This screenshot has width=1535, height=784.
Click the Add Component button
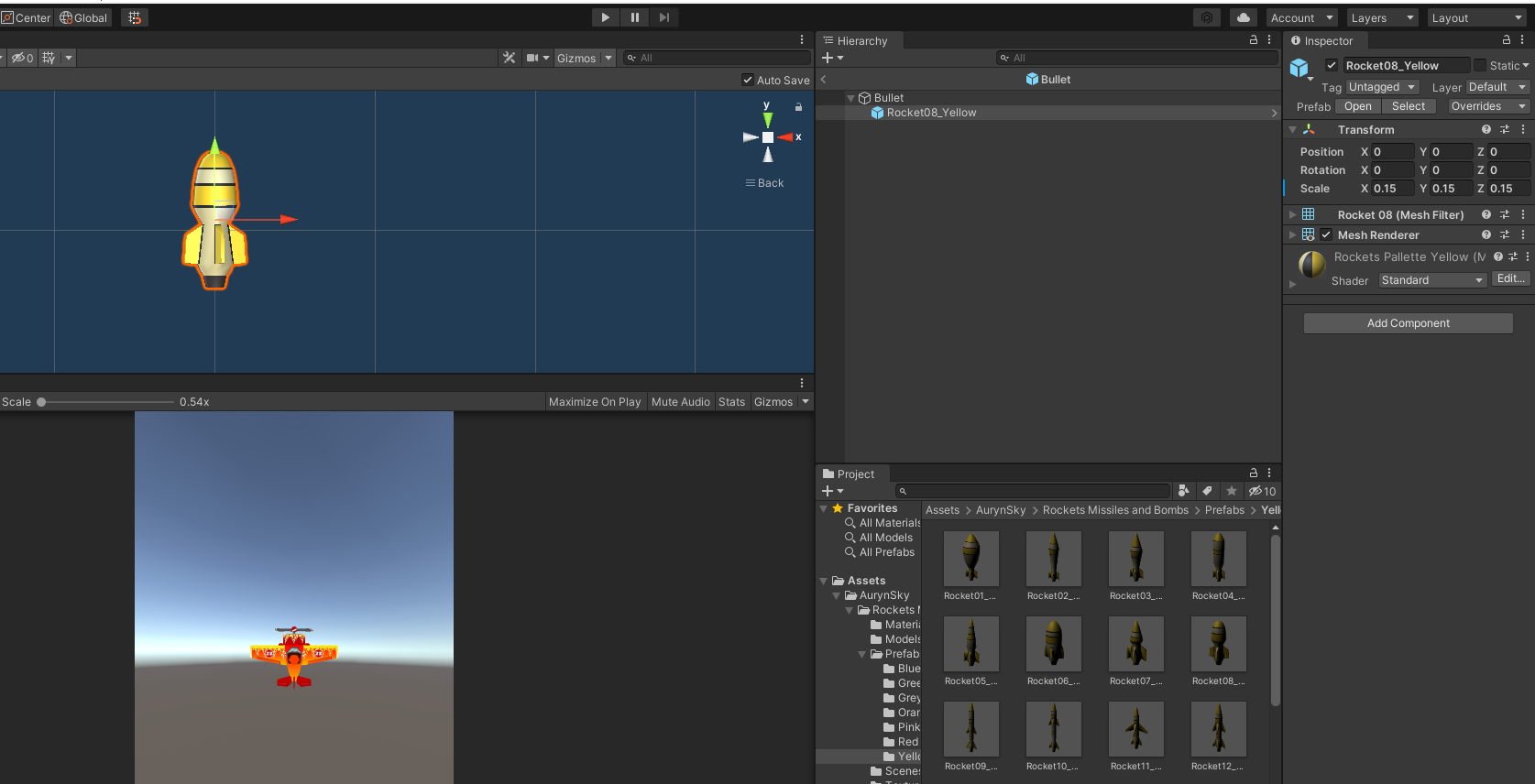(1409, 323)
